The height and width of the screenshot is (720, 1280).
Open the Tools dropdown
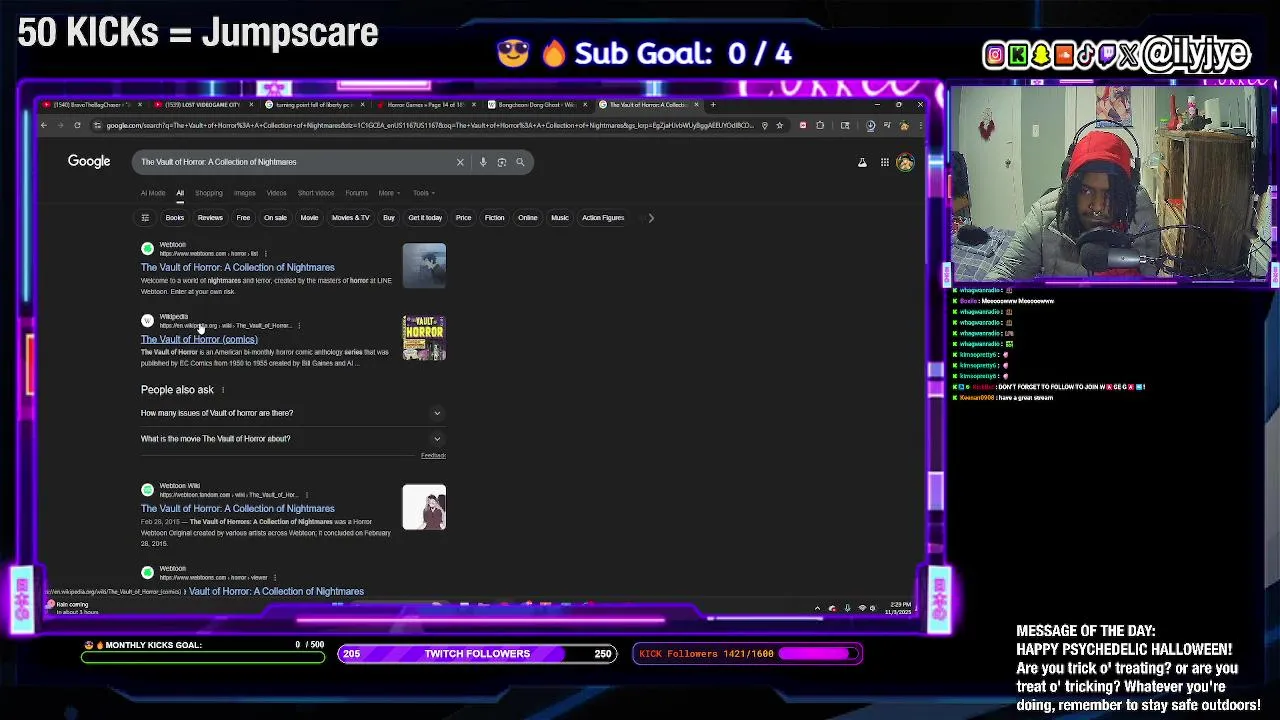coord(423,193)
